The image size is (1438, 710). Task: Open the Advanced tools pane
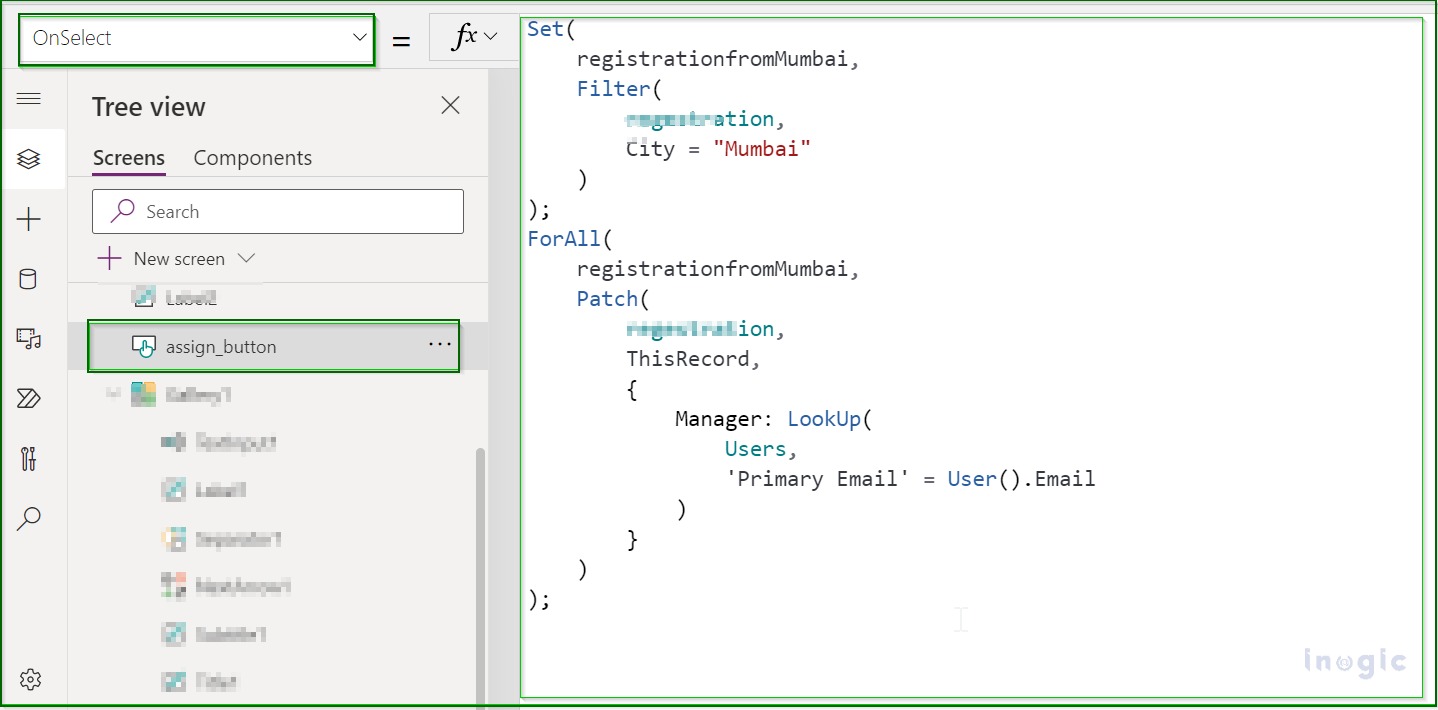(30, 458)
